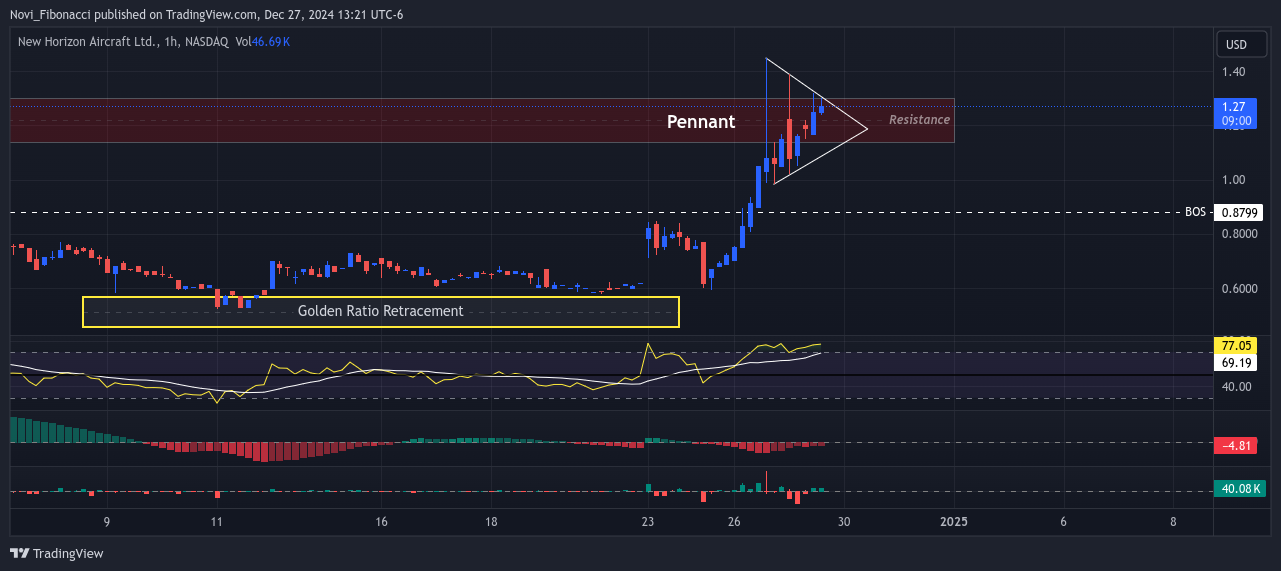Click the Vol 46.69K volume readout

(262, 43)
